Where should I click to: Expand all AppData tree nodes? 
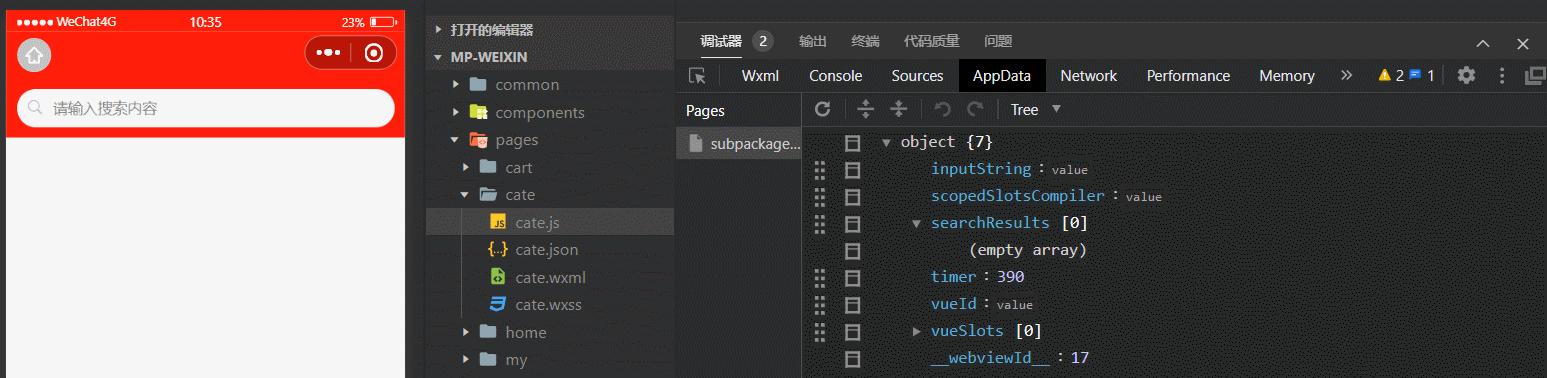[867, 109]
